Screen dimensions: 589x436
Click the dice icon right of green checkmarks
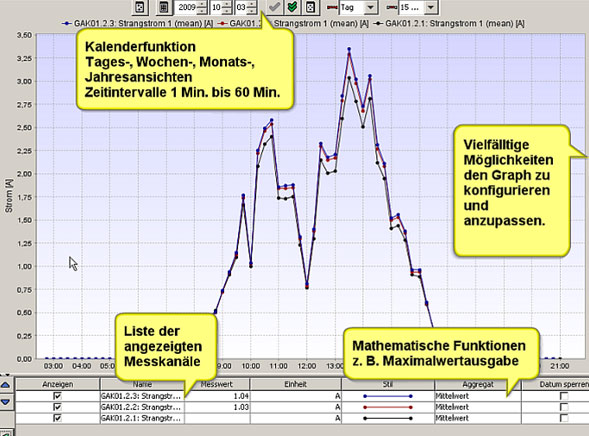click(x=310, y=7)
